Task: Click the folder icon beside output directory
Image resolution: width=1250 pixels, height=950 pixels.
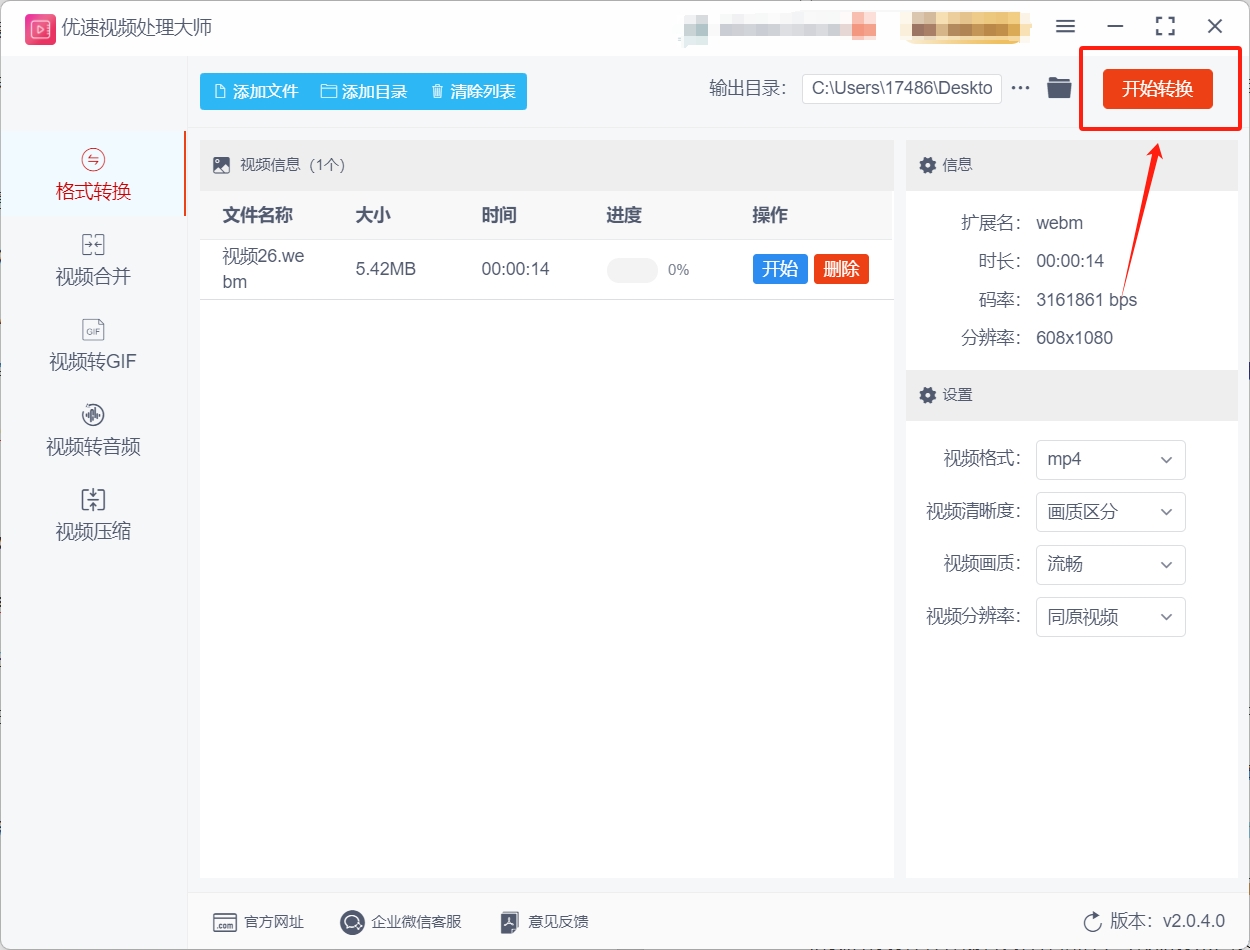Action: [x=1059, y=88]
